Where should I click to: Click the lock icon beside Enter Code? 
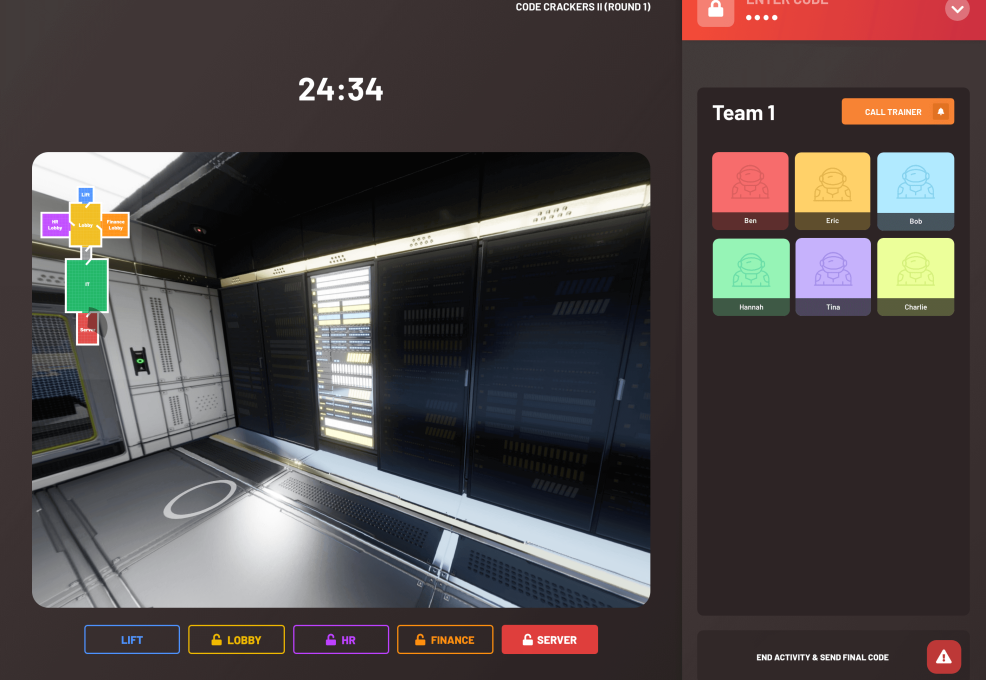715,10
